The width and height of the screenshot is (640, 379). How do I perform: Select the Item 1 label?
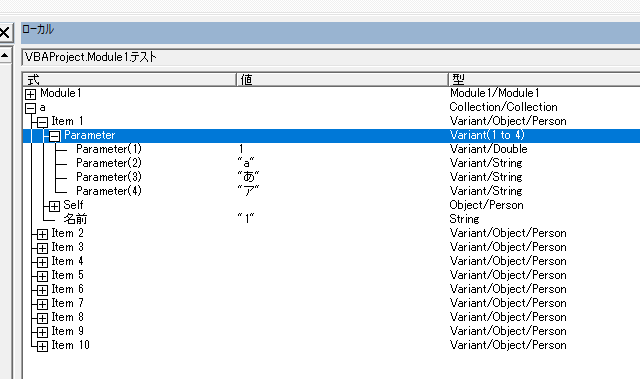67,121
